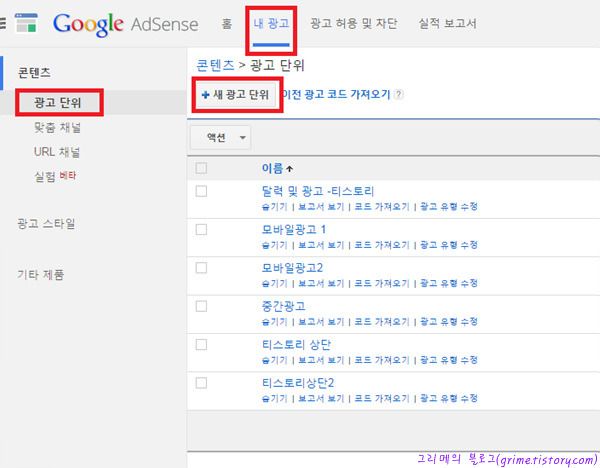This screenshot has height=468, width=600.
Task: Open URL 채널 in the sidebar
Action: pos(57,152)
